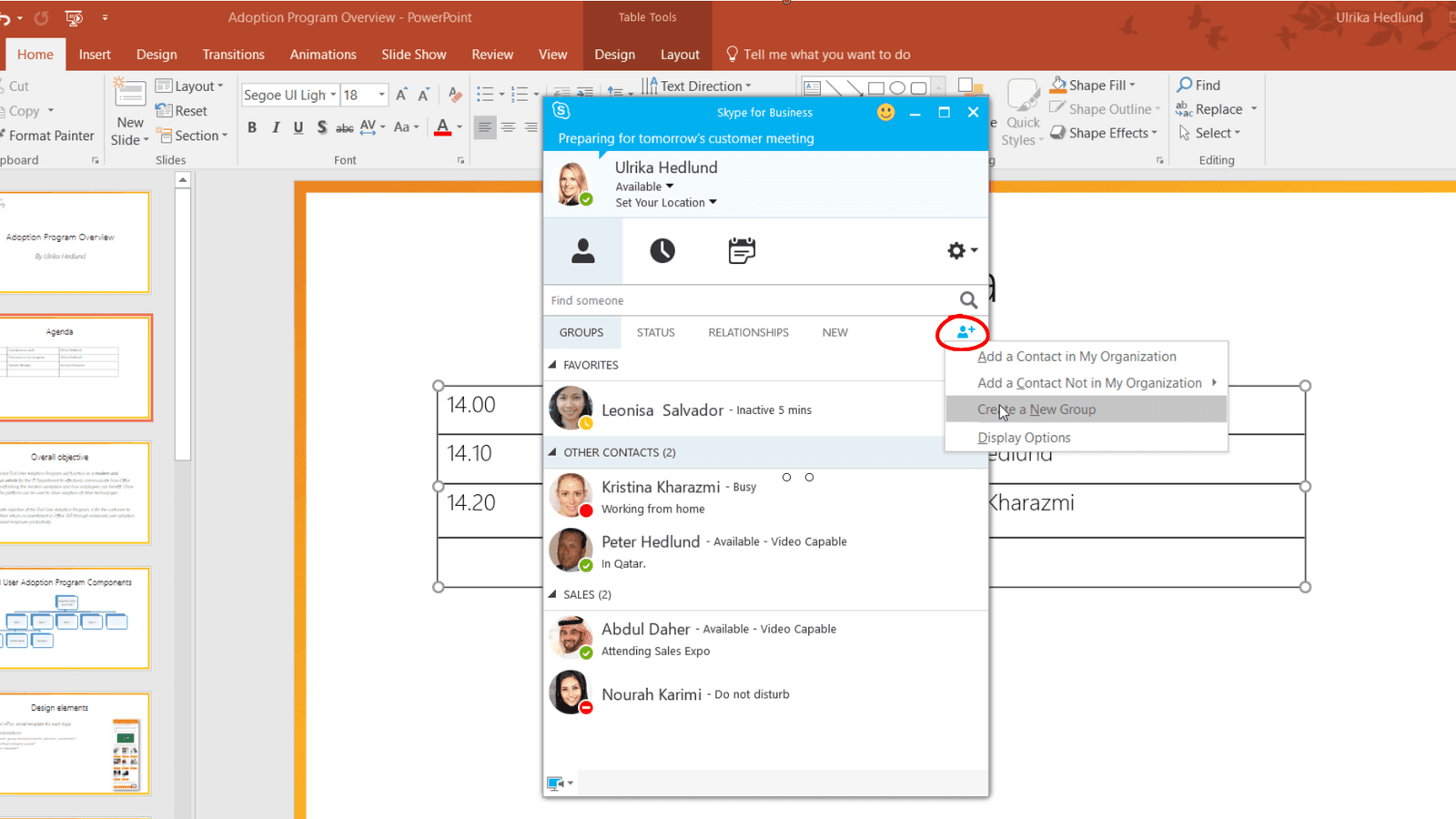Select Create a New Group menu item
1456x819 pixels.
tap(1036, 409)
